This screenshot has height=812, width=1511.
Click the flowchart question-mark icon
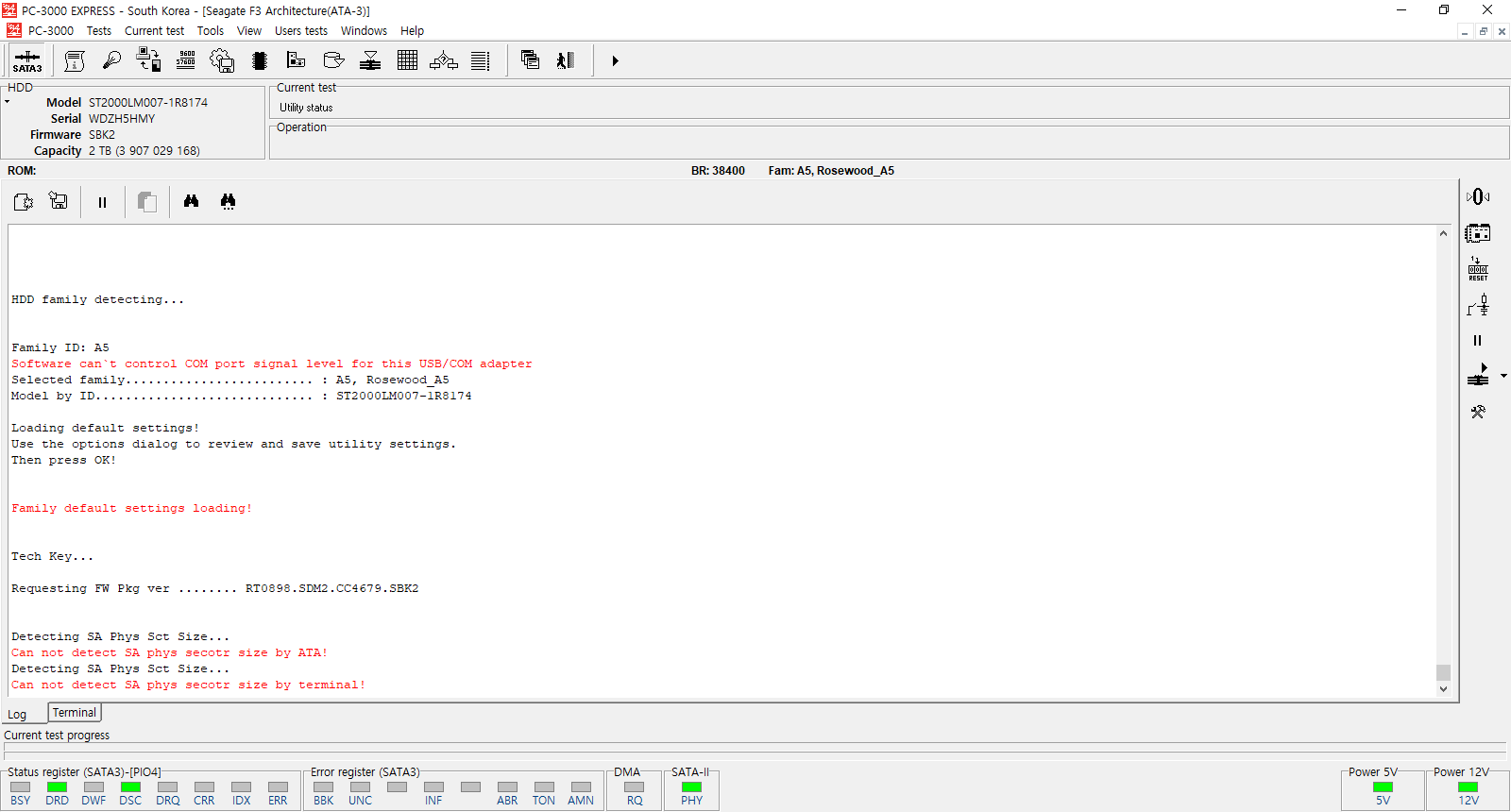pyautogui.click(x=444, y=61)
